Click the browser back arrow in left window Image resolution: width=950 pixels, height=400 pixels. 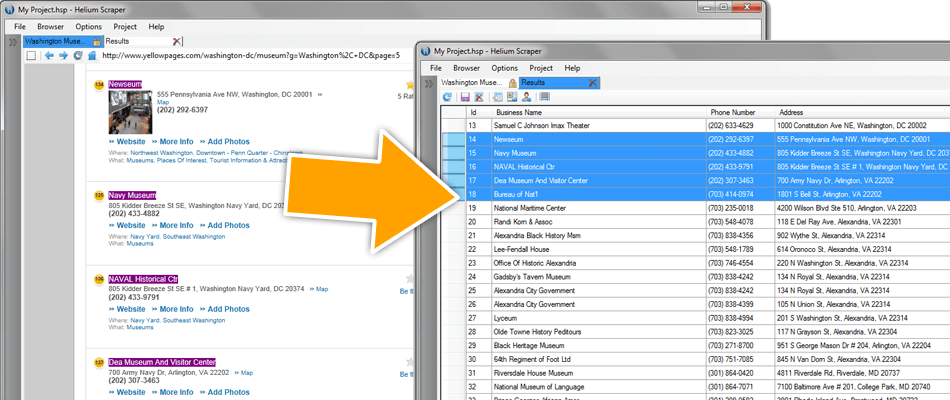point(50,55)
